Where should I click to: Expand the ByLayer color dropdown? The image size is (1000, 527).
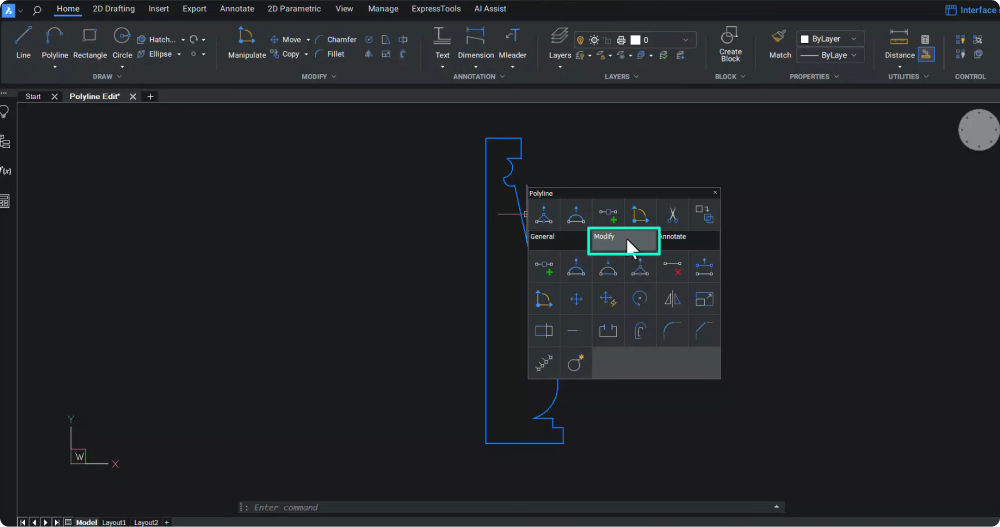coord(854,39)
